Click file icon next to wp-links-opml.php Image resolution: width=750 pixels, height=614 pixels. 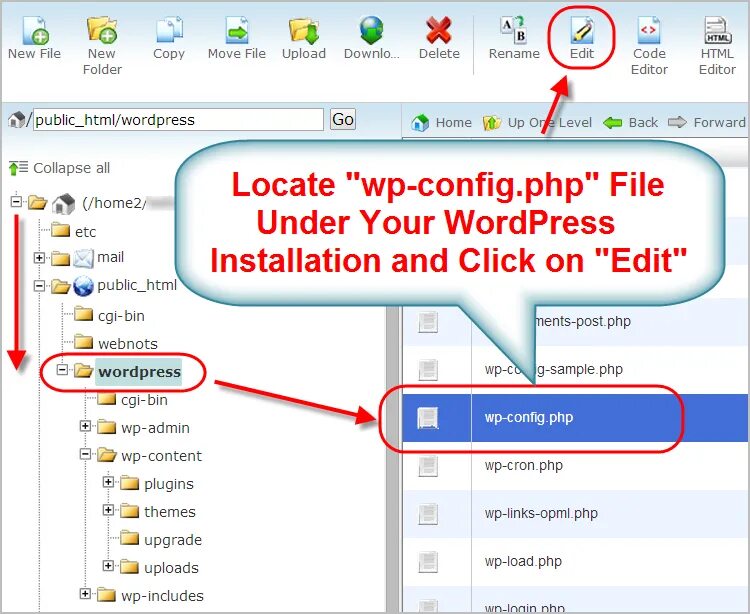428,514
